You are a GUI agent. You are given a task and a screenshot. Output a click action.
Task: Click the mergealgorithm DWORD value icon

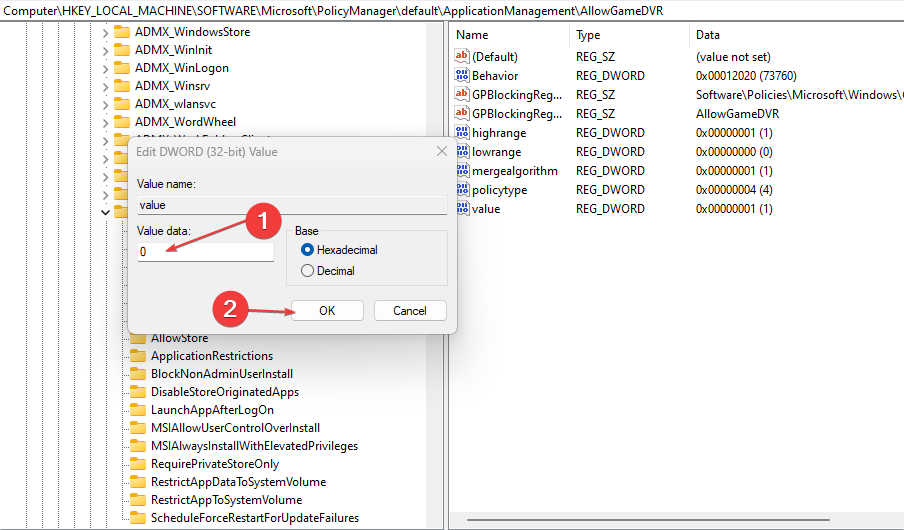tap(462, 170)
